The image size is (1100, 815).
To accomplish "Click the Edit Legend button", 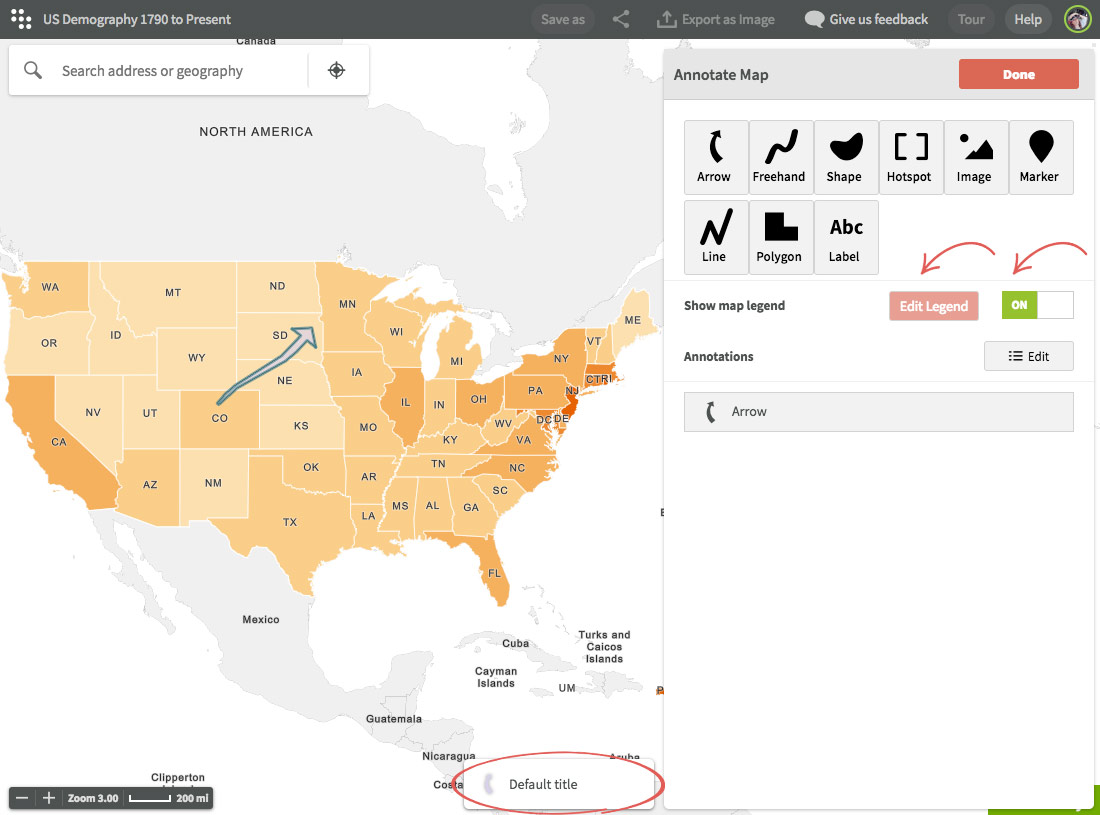I will pos(934,307).
